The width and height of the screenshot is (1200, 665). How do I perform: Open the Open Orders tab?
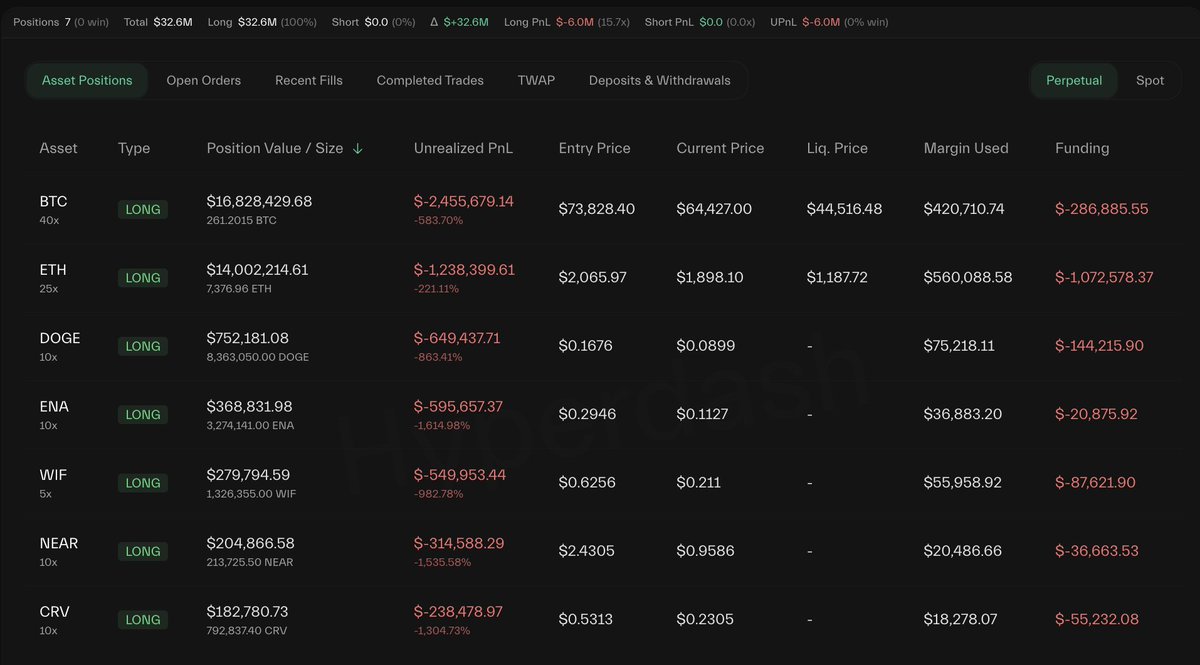[x=203, y=80]
